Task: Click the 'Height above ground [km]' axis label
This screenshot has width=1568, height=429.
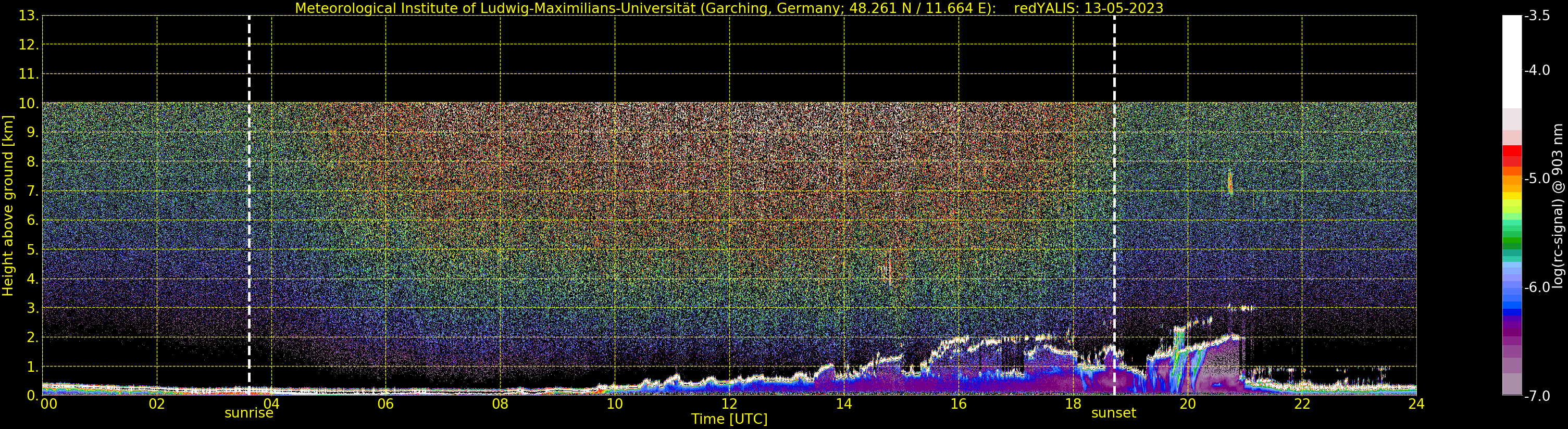Action: click(8, 206)
